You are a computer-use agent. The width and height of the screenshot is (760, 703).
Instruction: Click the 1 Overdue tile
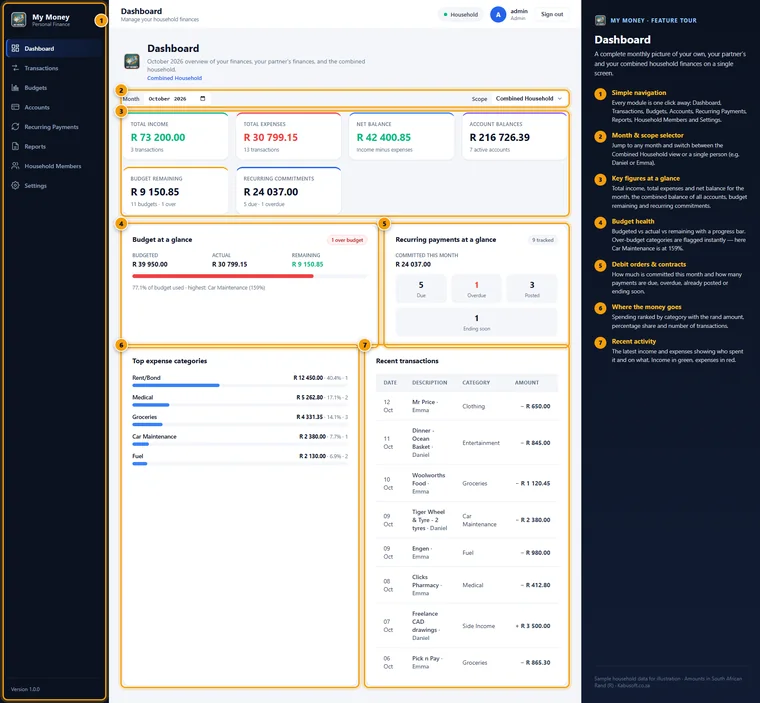[476, 288]
